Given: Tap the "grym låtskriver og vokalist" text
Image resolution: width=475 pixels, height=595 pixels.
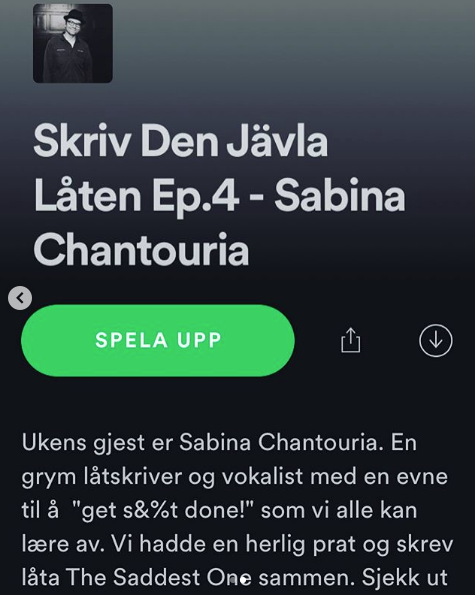Looking at the screenshot, I should pos(162,477).
